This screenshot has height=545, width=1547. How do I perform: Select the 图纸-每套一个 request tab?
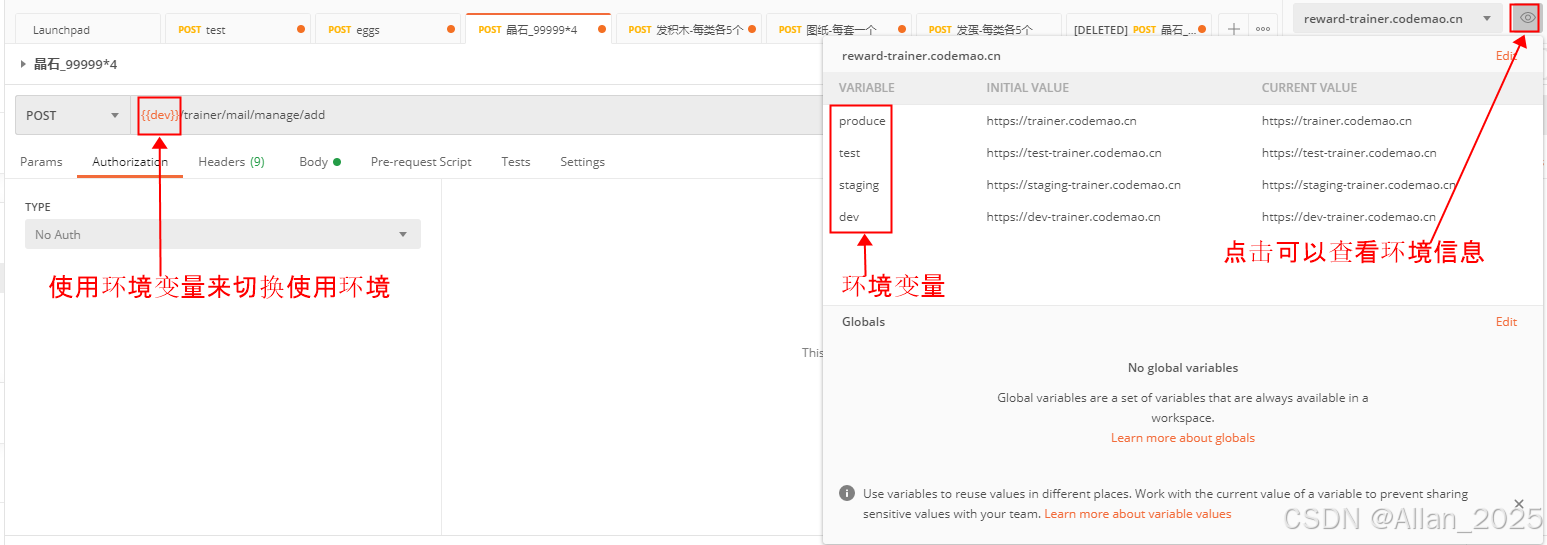click(x=839, y=30)
